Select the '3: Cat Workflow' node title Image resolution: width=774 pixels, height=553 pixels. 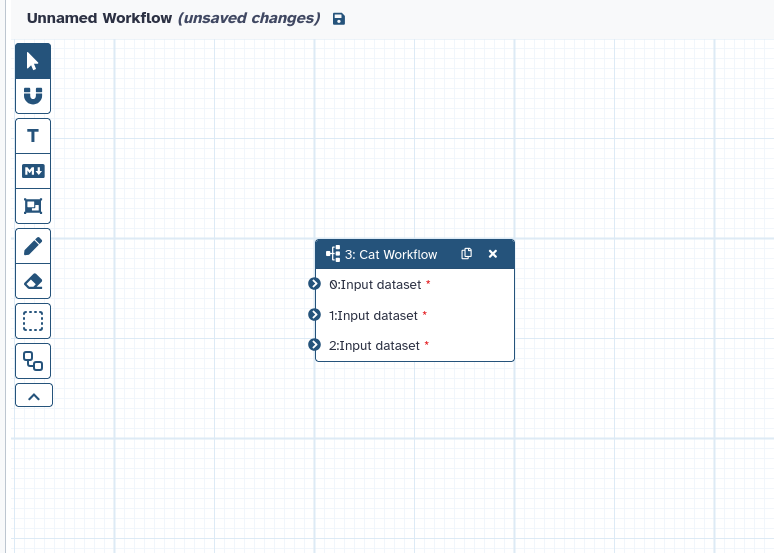tap(391, 255)
